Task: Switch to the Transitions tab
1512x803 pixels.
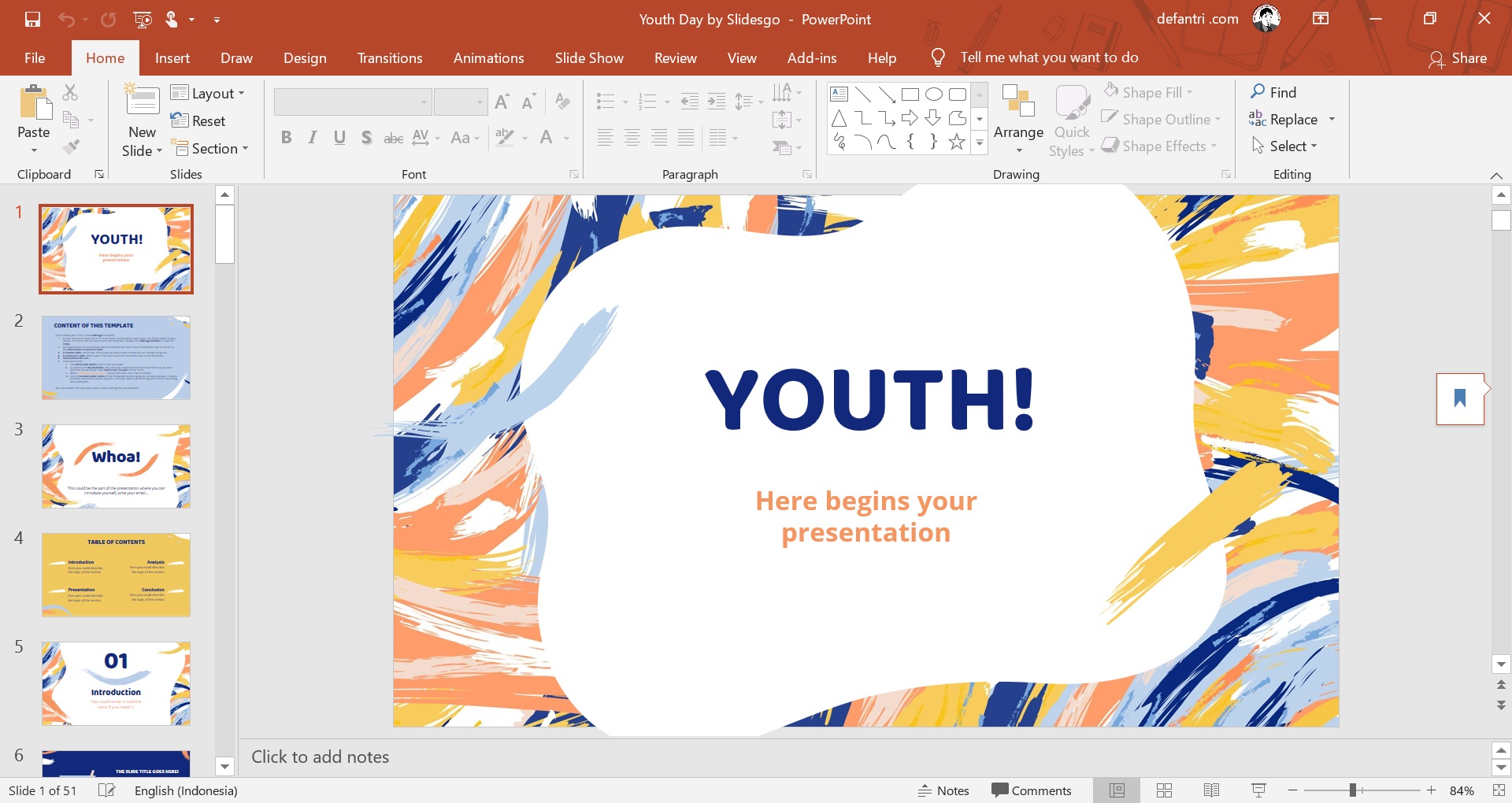Action: [390, 57]
